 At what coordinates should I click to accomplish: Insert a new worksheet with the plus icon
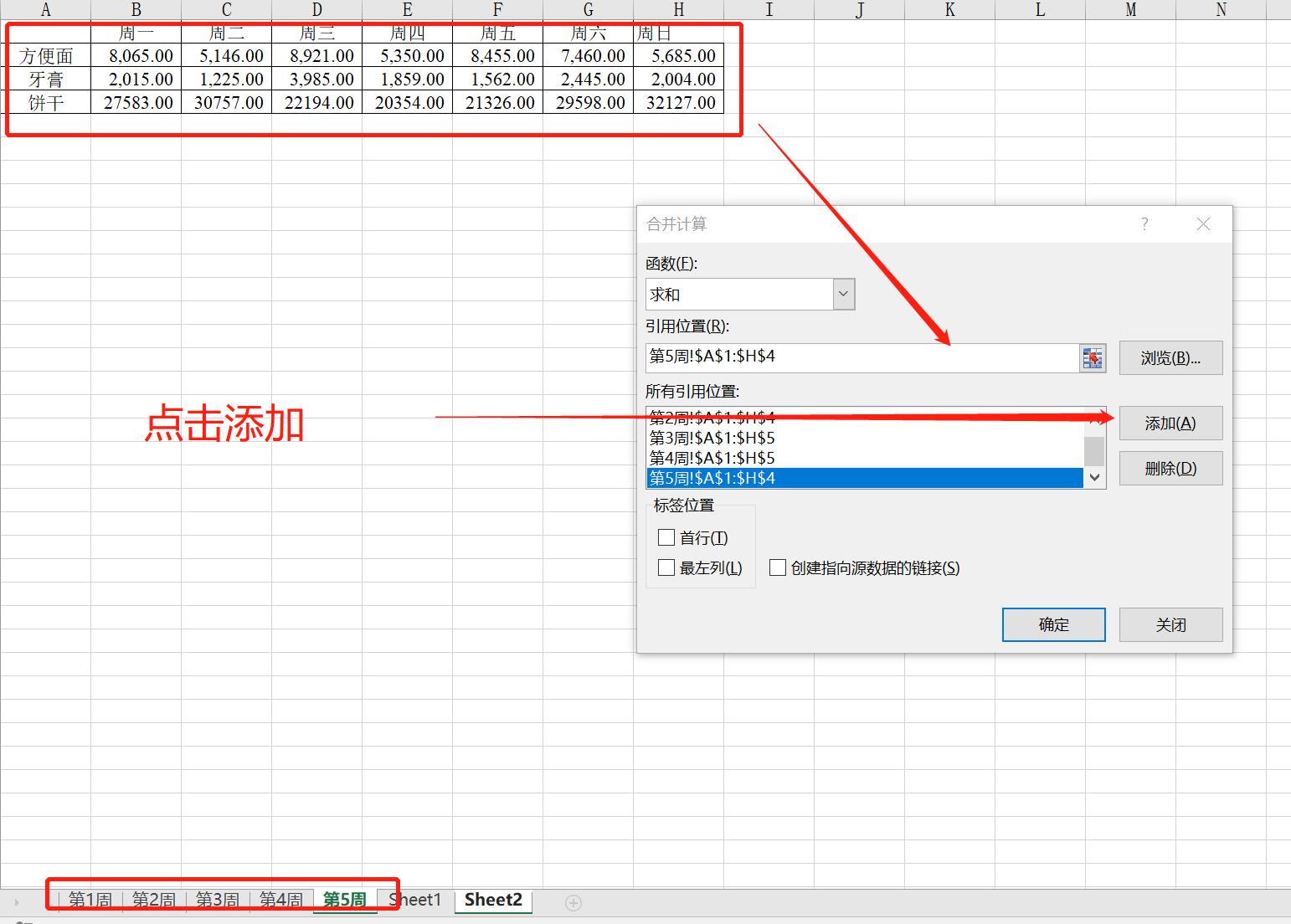tap(573, 903)
